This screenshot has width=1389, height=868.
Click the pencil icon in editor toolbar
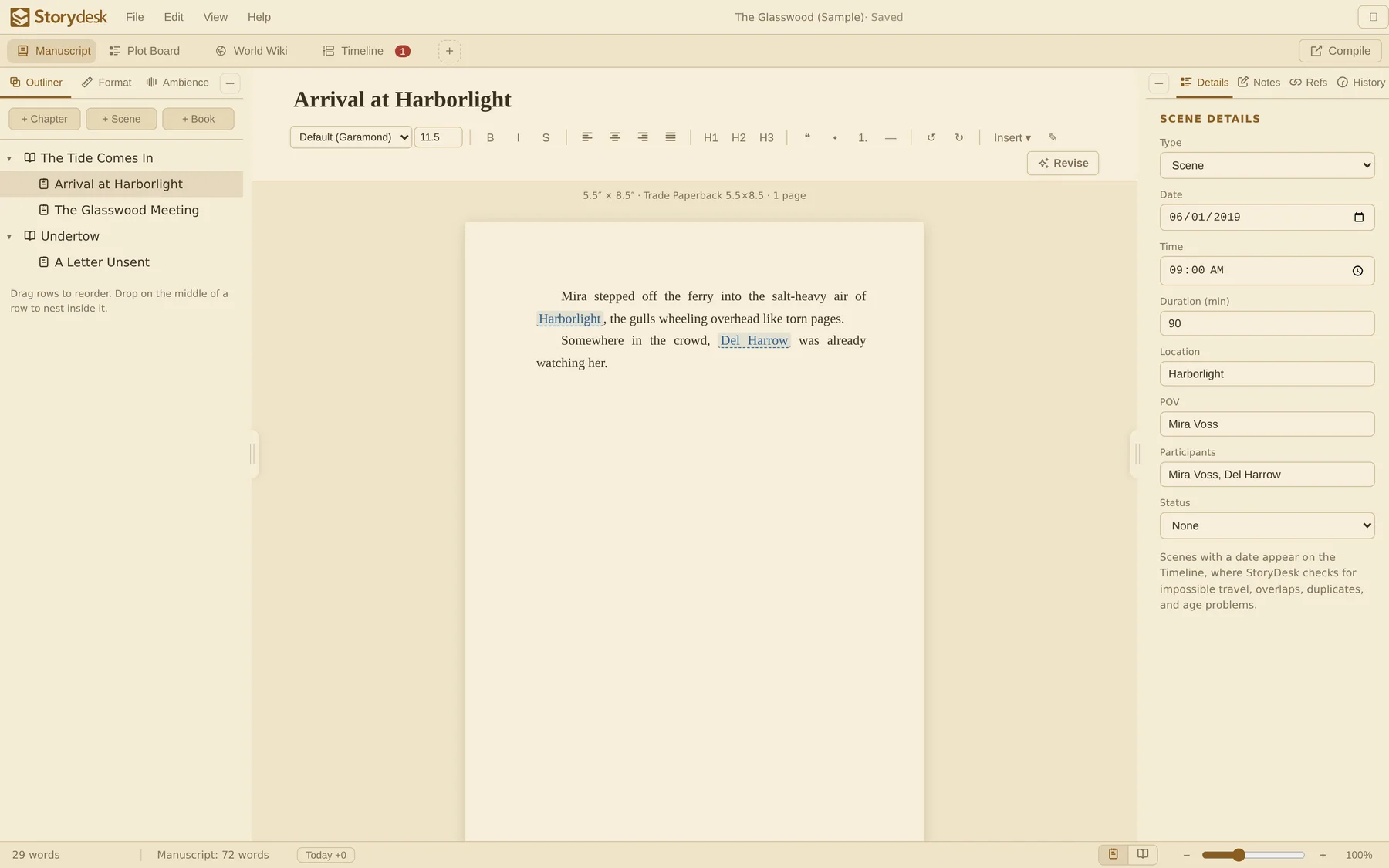[1053, 137]
